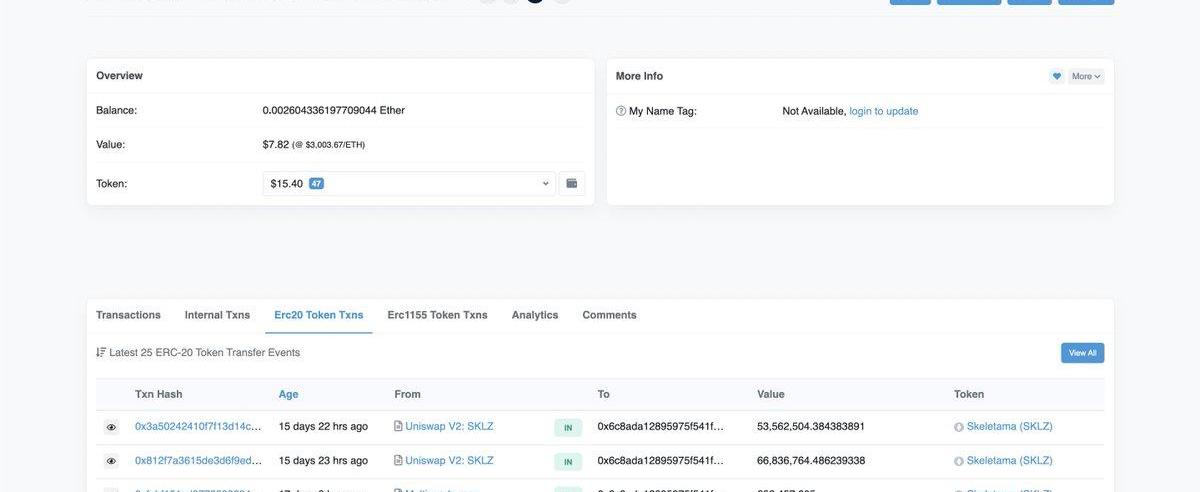Click the help icon beside My Name Tag

[621, 111]
